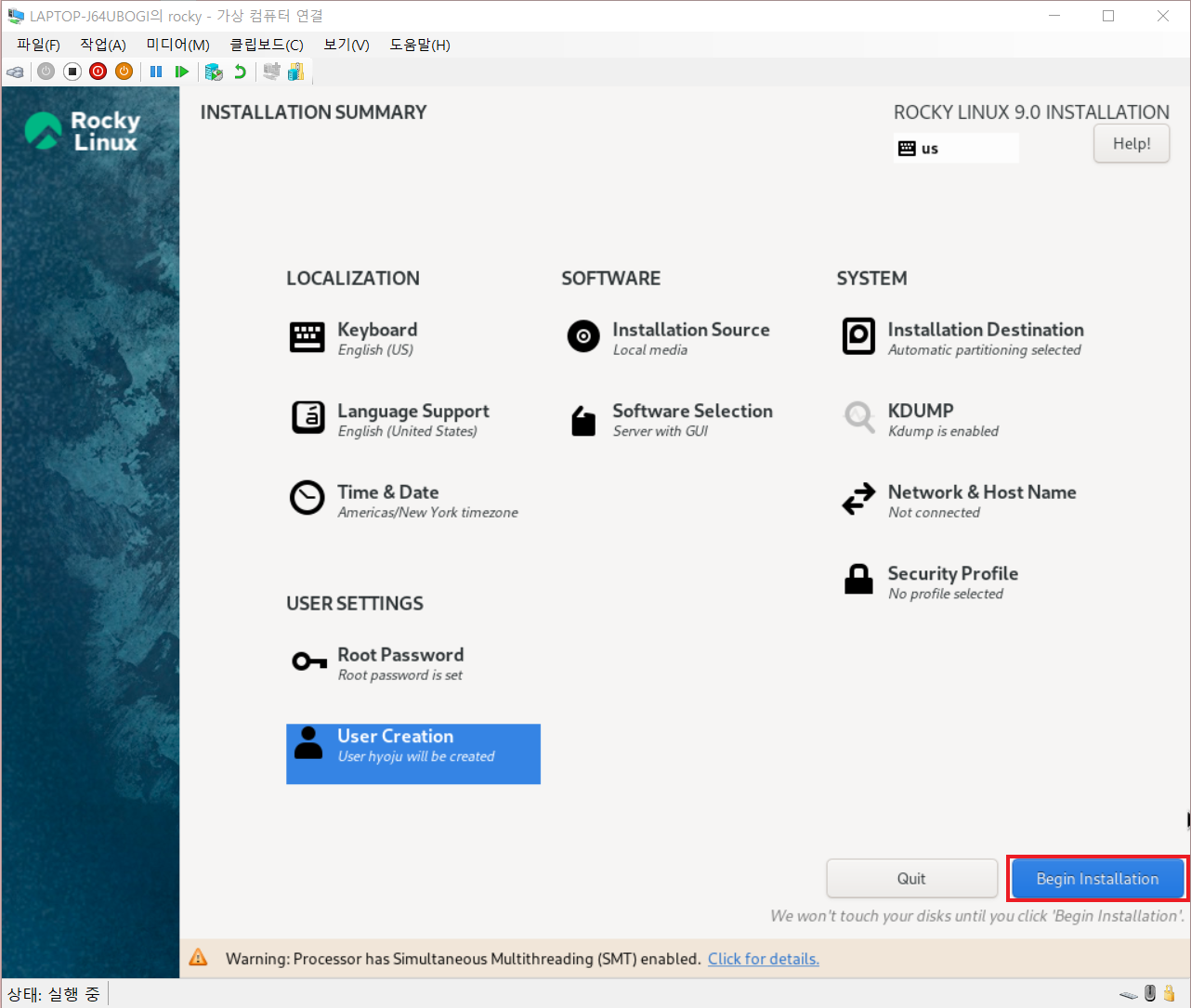
Task: Click the mouse icon in the status bar
Action: (x=1150, y=993)
